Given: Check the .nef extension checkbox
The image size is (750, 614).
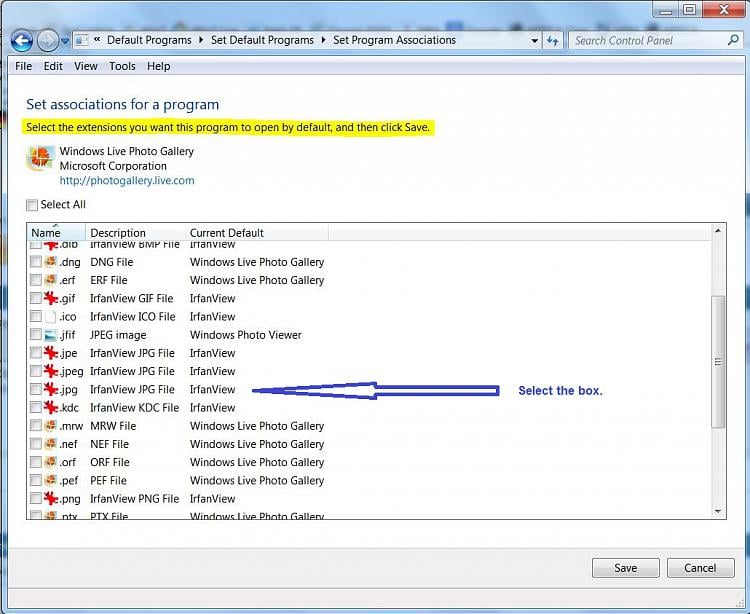Looking at the screenshot, I should click(x=36, y=444).
